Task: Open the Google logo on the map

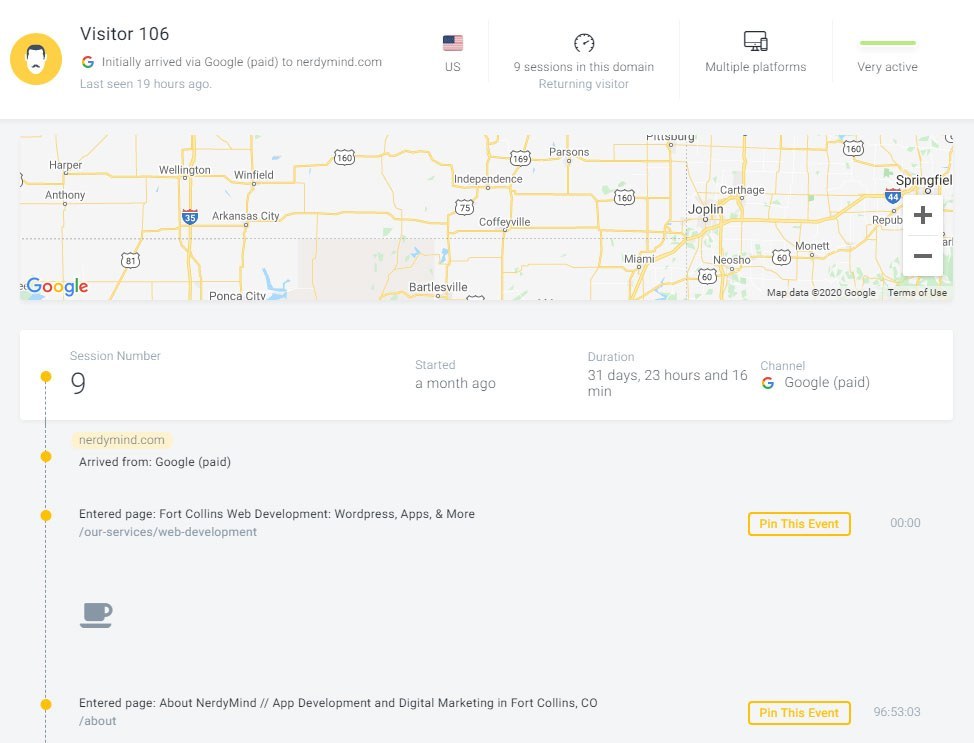Action: coord(57,286)
